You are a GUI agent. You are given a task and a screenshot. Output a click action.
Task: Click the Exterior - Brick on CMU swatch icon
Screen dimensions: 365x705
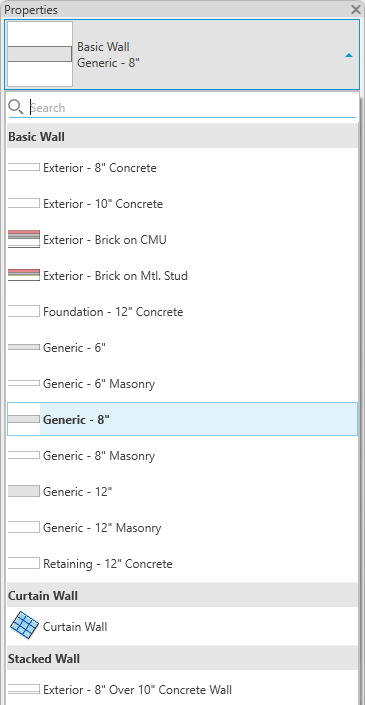[24, 239]
